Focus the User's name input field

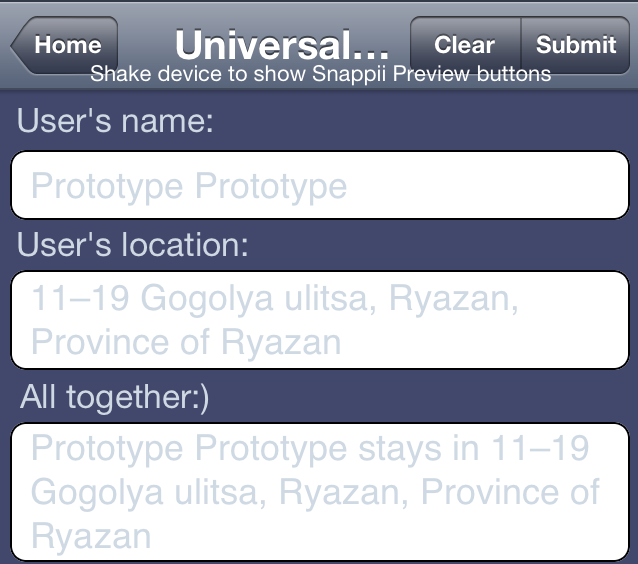[x=320, y=185]
